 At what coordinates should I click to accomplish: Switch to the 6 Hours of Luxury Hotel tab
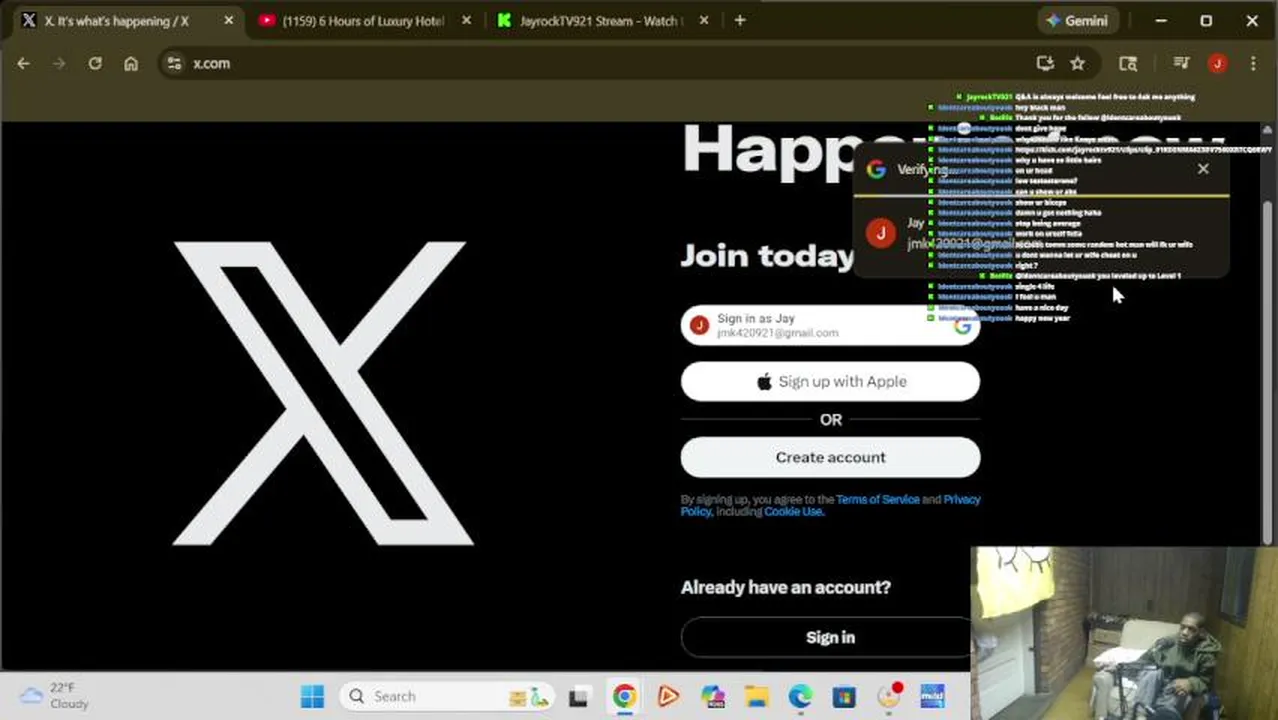point(364,20)
